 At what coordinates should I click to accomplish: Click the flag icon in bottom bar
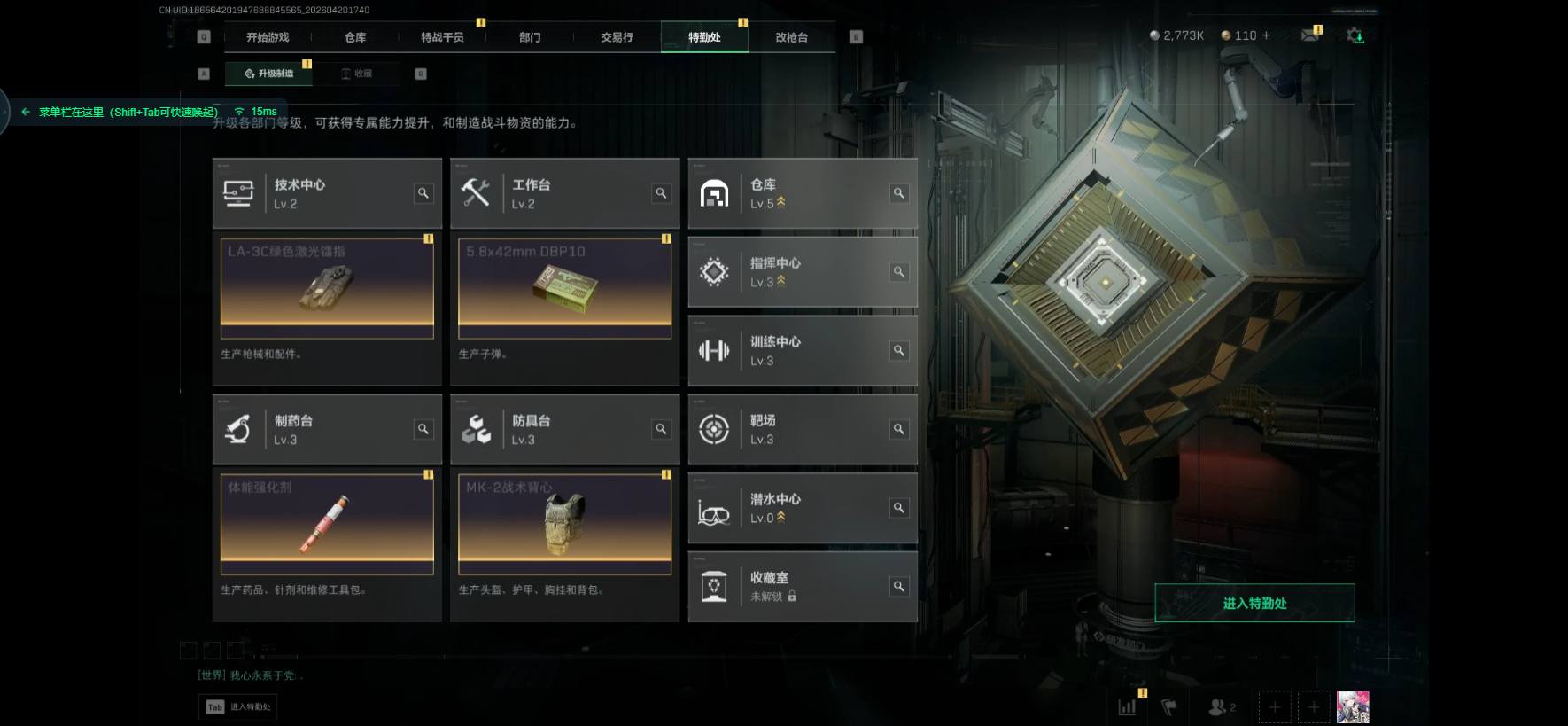pos(1169,706)
